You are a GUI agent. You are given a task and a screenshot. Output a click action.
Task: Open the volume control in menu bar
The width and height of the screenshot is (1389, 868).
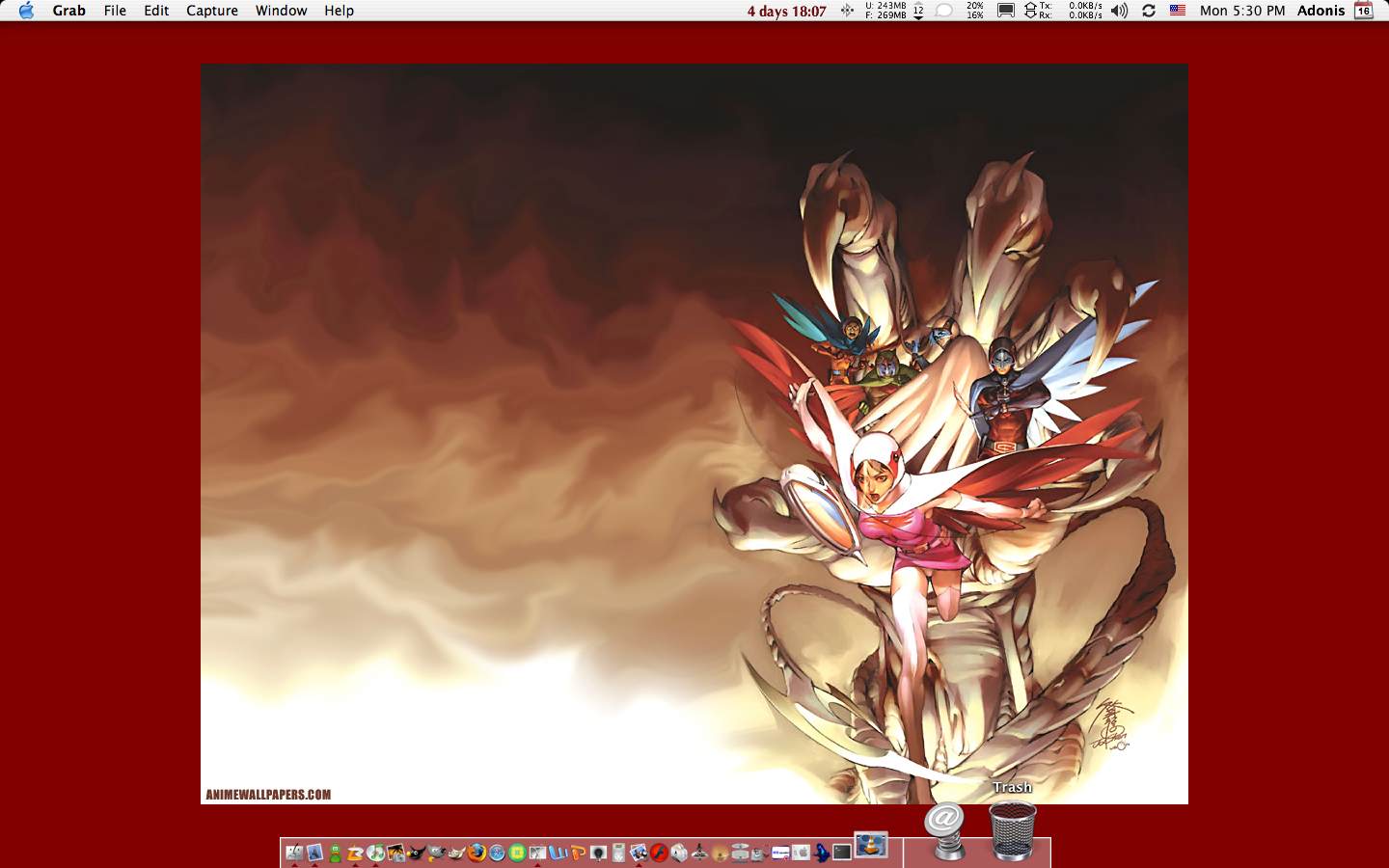1119,11
